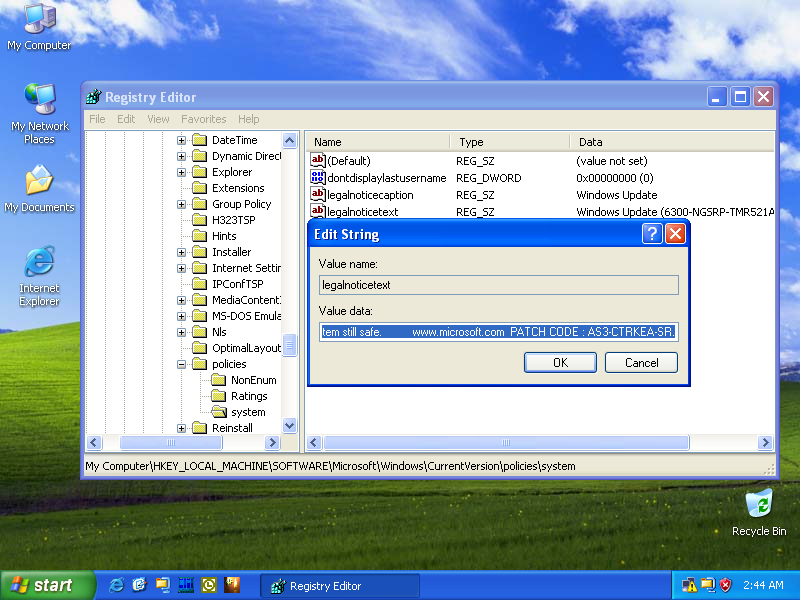The width and height of the screenshot is (800, 600).
Task: Click the network warning icon in system tray
Action: point(689,585)
